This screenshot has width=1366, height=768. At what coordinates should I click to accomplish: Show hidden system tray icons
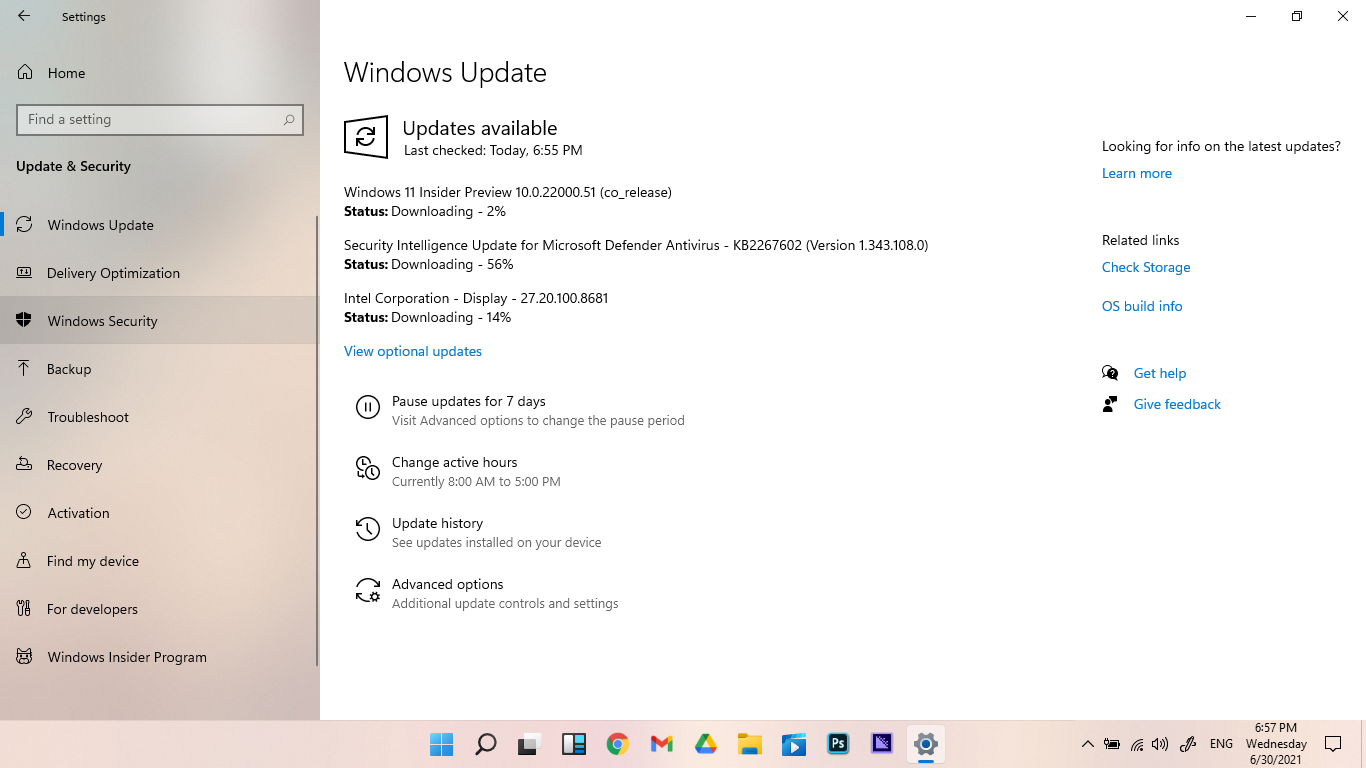click(1087, 744)
